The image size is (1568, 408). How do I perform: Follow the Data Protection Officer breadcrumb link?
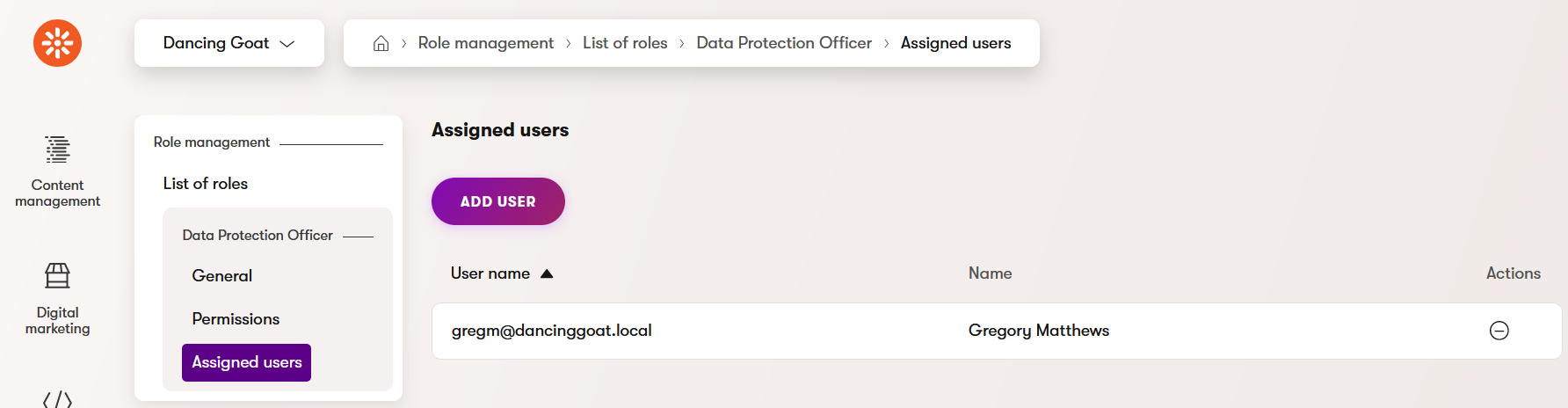click(x=784, y=43)
